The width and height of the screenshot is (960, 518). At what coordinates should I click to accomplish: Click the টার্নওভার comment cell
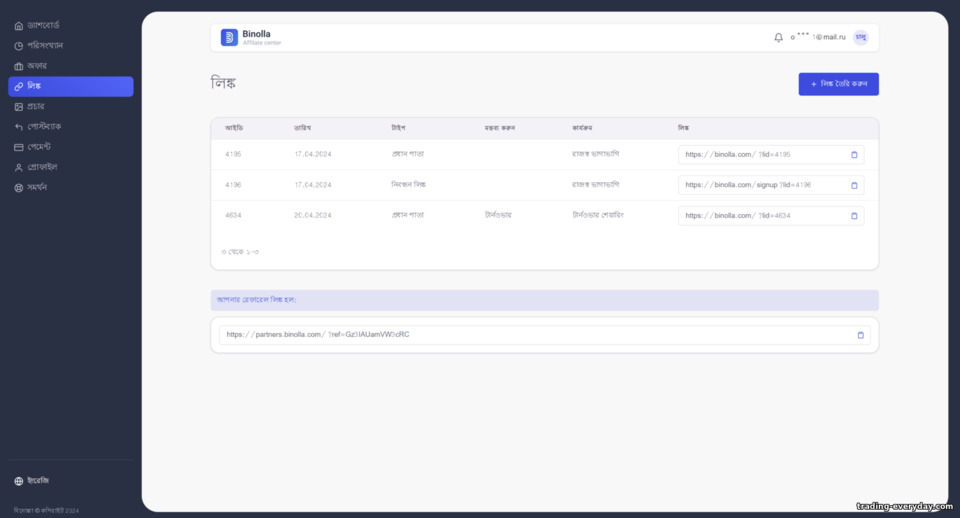(498, 216)
